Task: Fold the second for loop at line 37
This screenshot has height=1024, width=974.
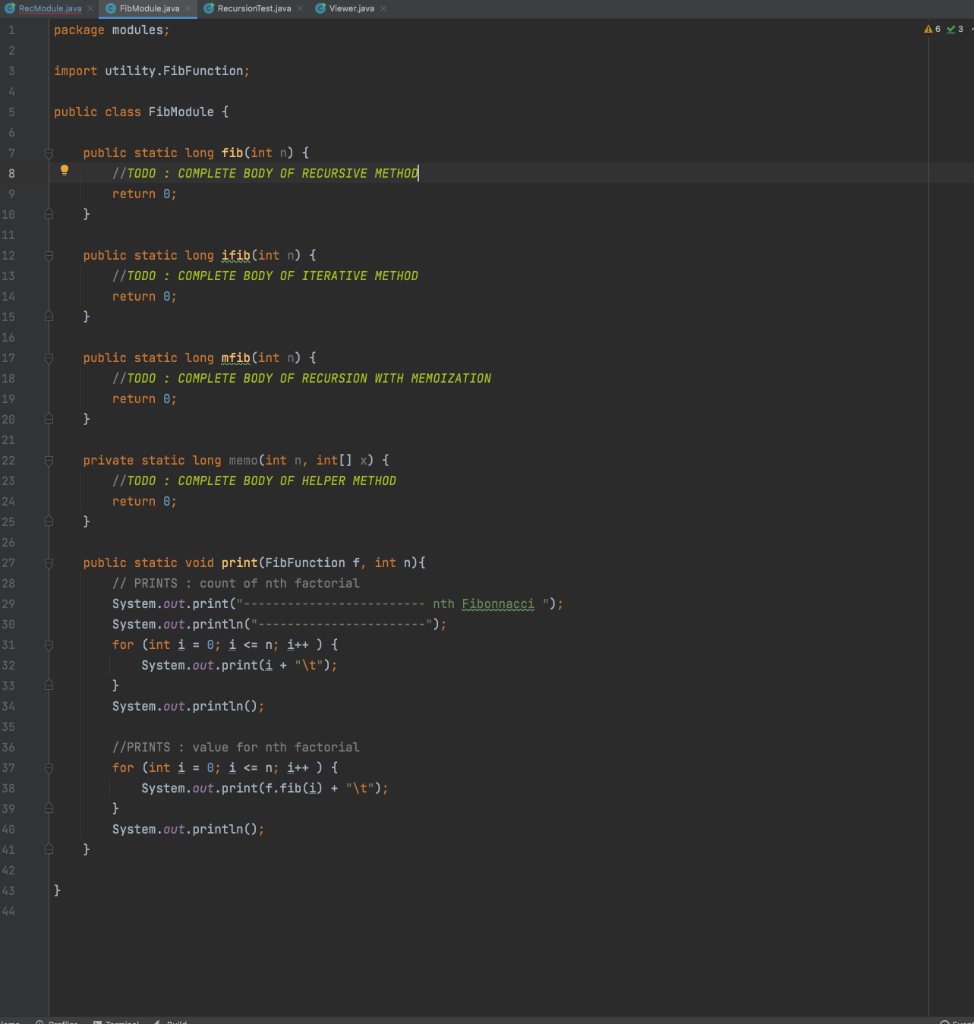Action: tap(49, 768)
